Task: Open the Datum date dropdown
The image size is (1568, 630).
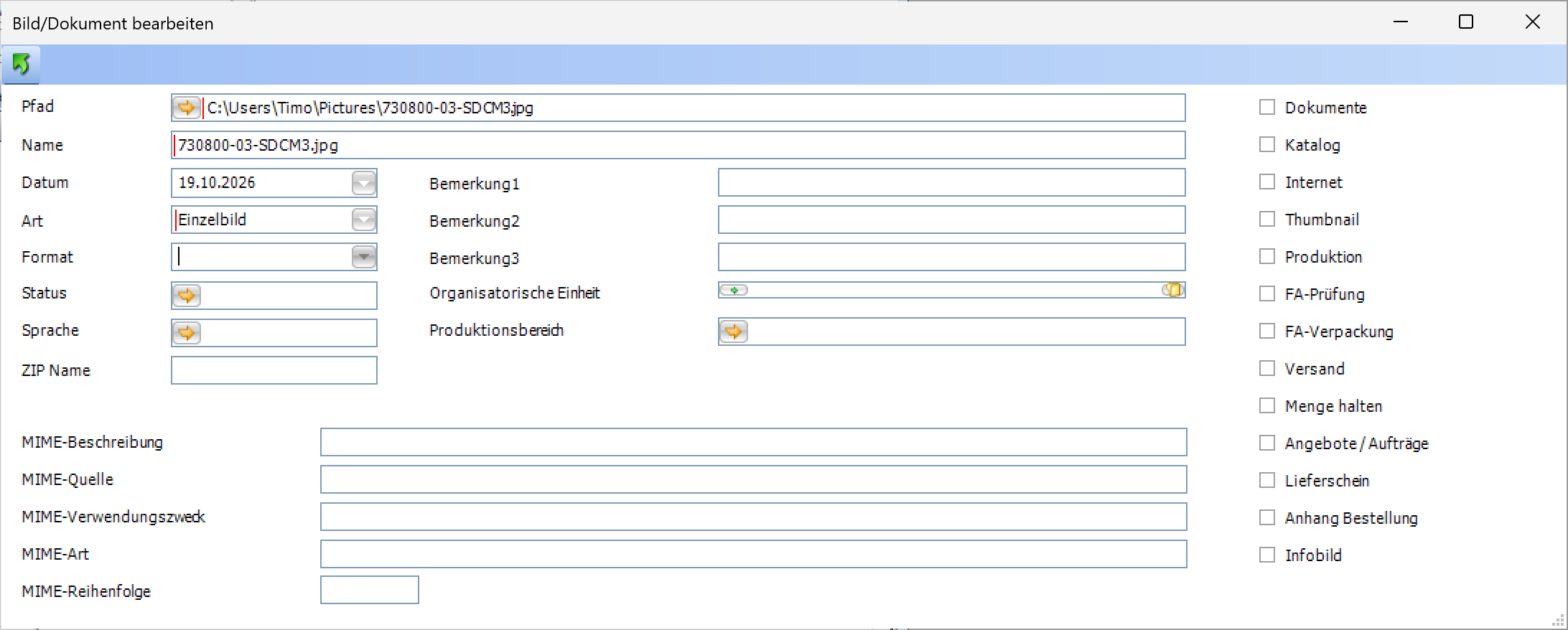Action: (364, 183)
